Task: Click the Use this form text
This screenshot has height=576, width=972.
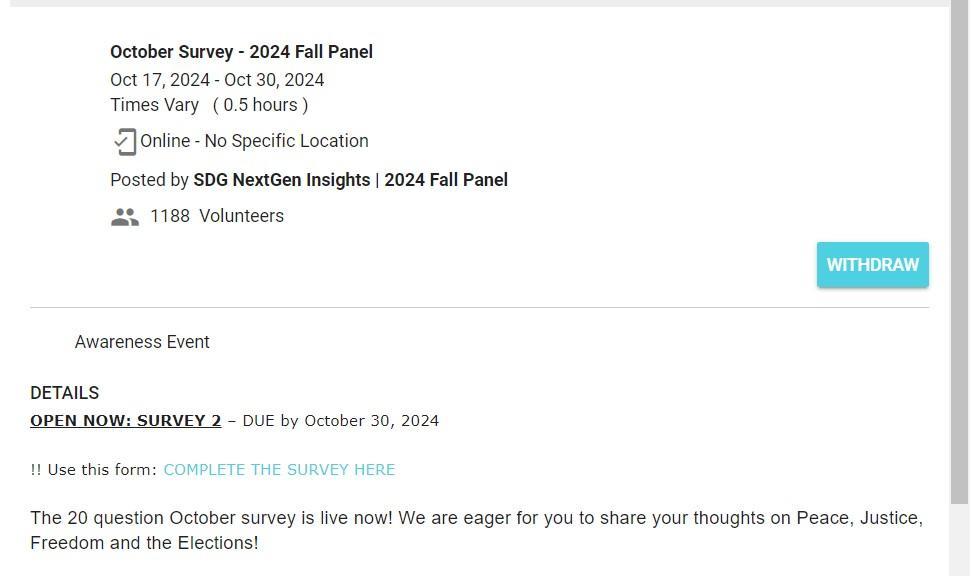Action: point(101,470)
